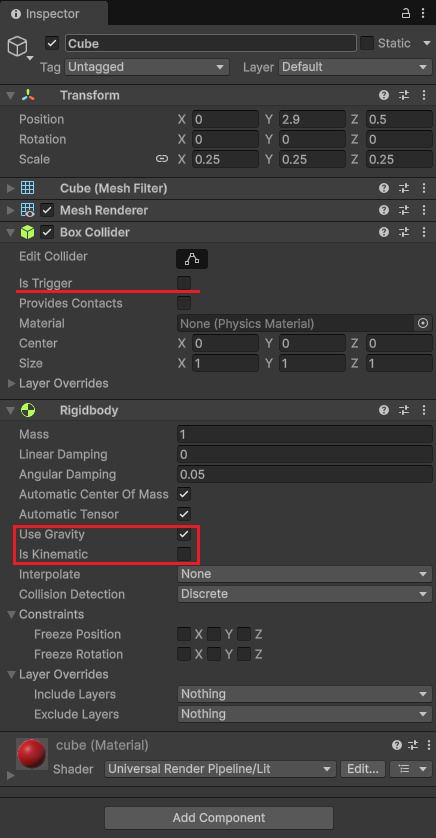The width and height of the screenshot is (436, 838).
Task: Enable the Is Kinematic checkbox
Action: tap(184, 554)
